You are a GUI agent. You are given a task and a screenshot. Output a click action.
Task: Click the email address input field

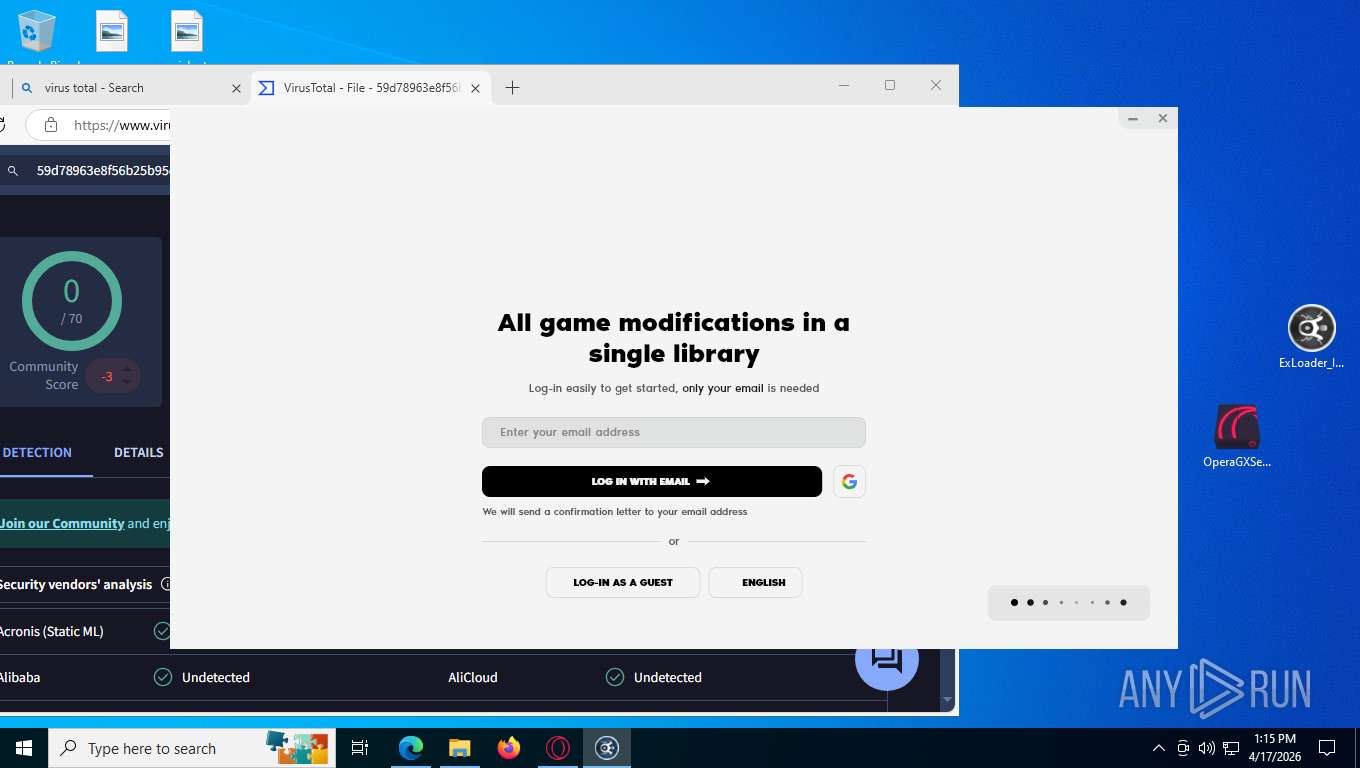click(673, 432)
